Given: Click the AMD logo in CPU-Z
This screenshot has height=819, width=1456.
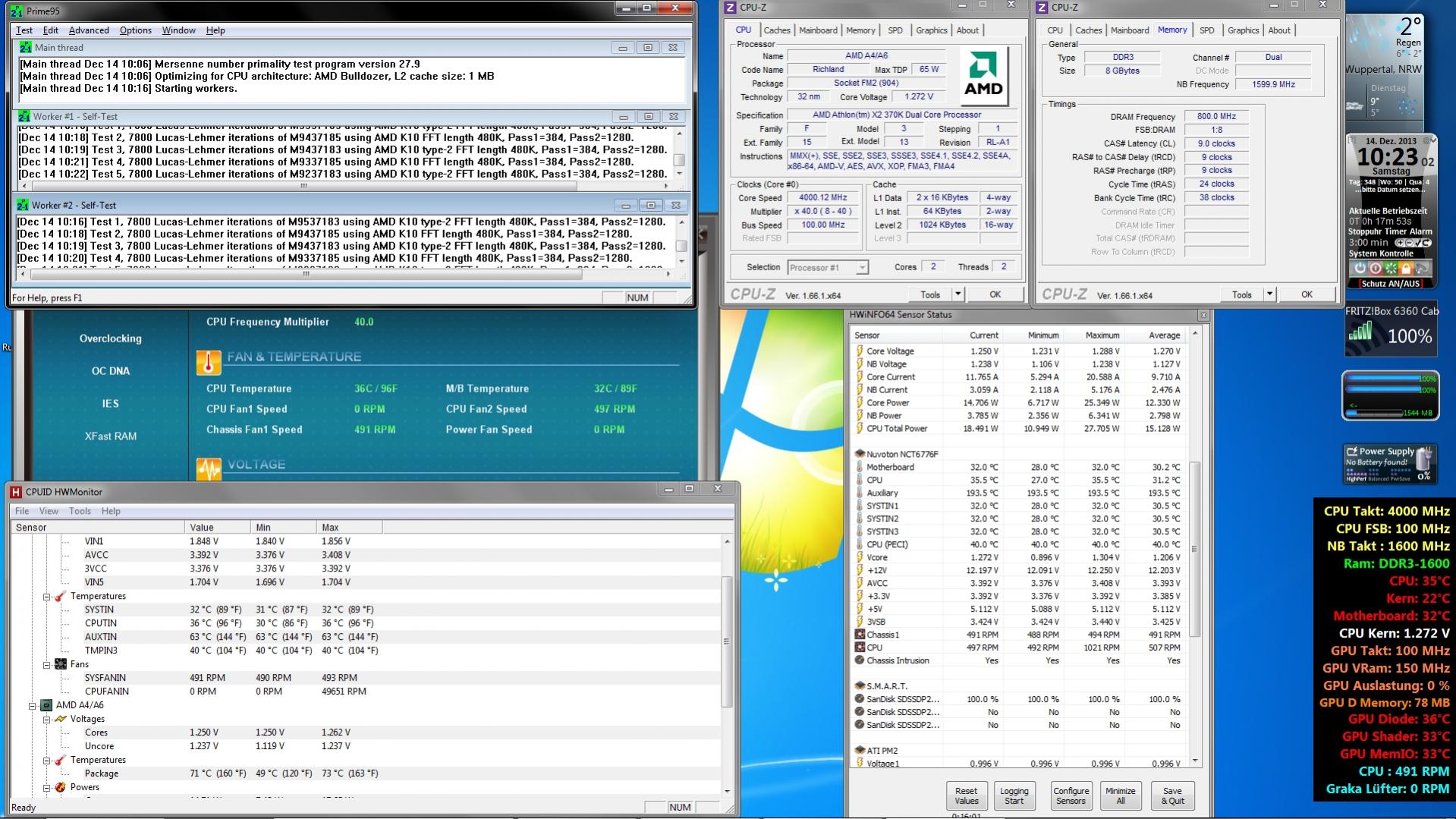Looking at the screenshot, I should pyautogui.click(x=983, y=76).
